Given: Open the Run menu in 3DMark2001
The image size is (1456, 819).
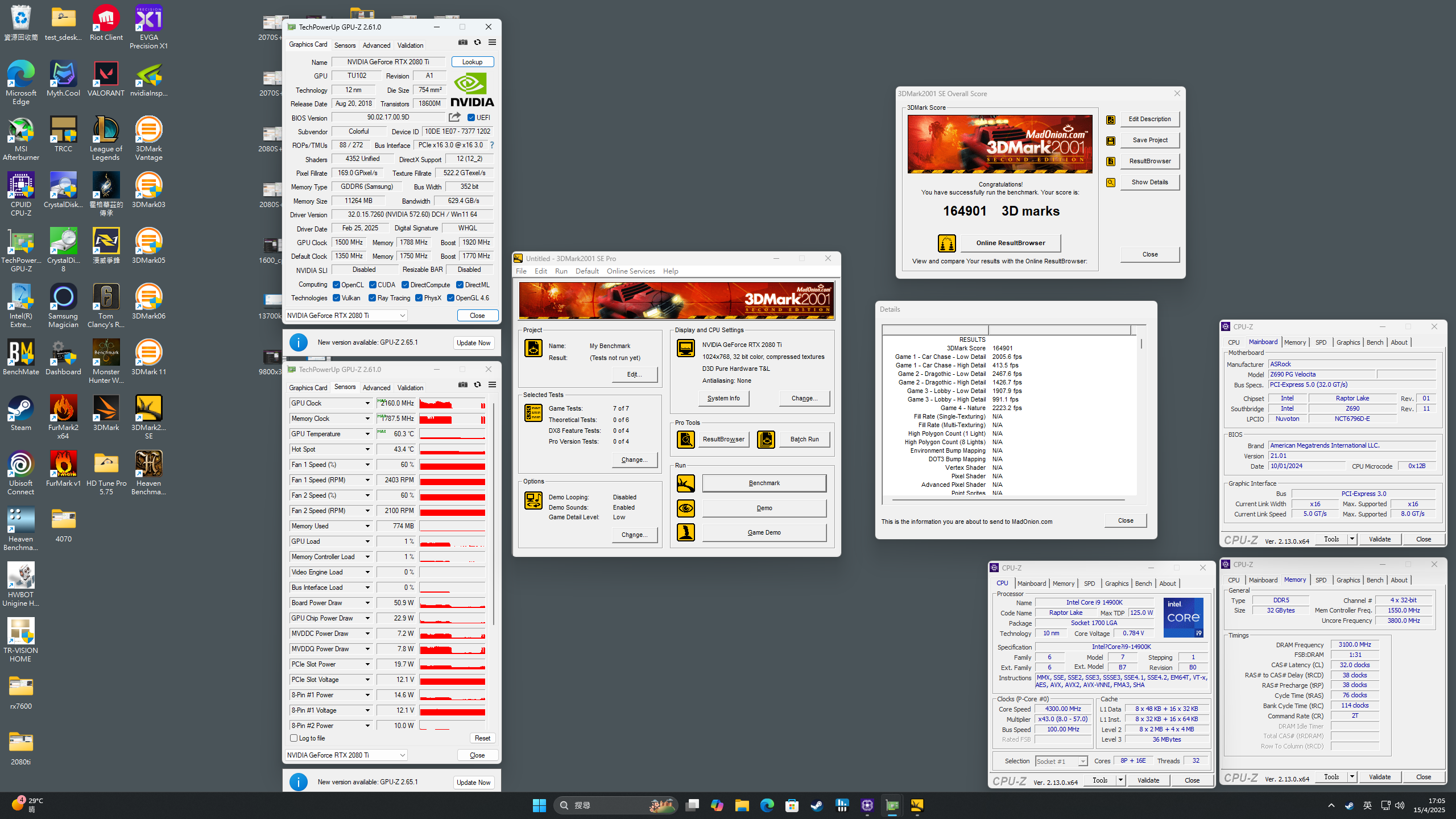Looking at the screenshot, I should pos(561,271).
